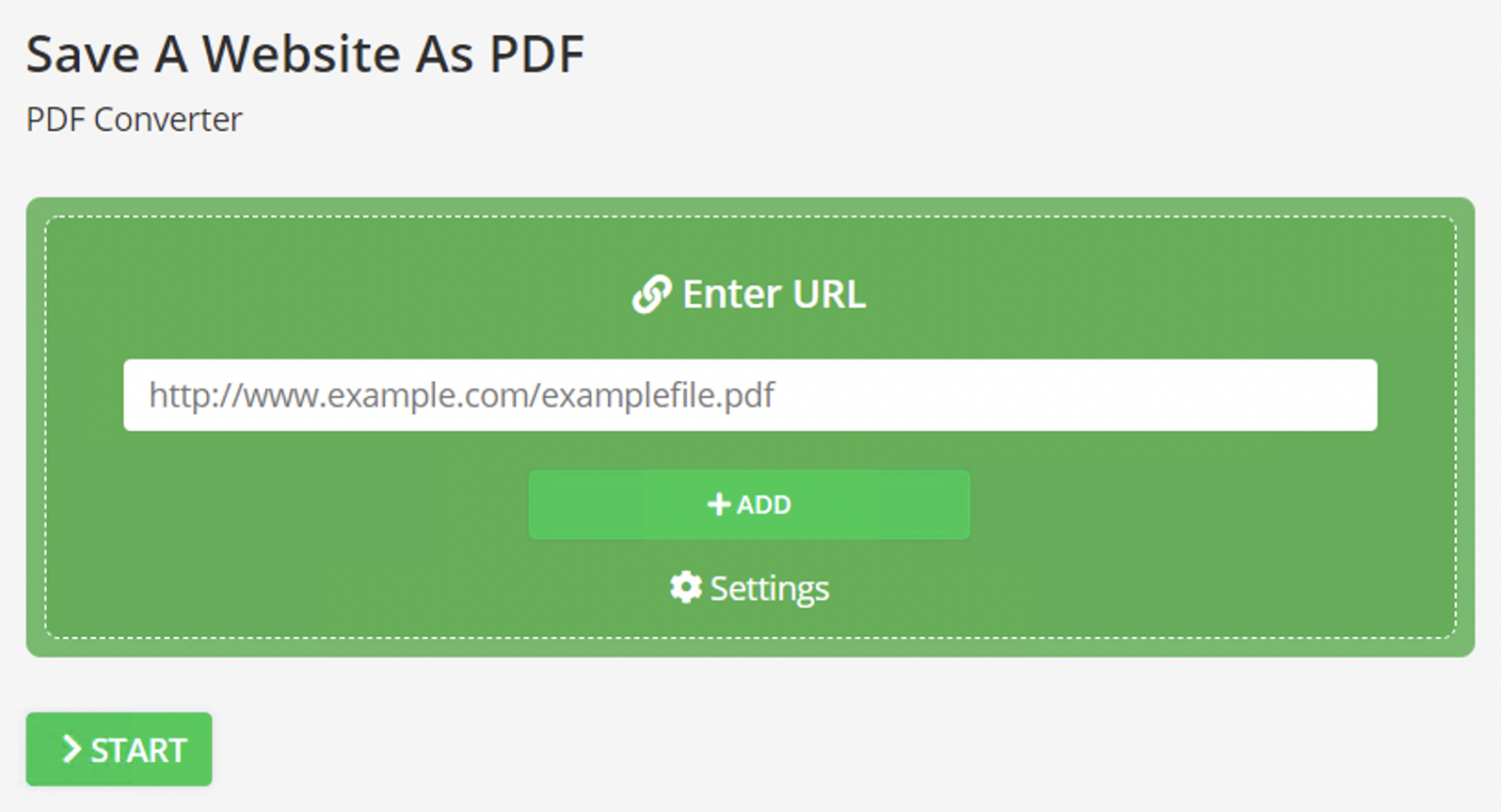Click the chevron icon inside the START button
This screenshot has width=1501, height=812.
tap(71, 749)
